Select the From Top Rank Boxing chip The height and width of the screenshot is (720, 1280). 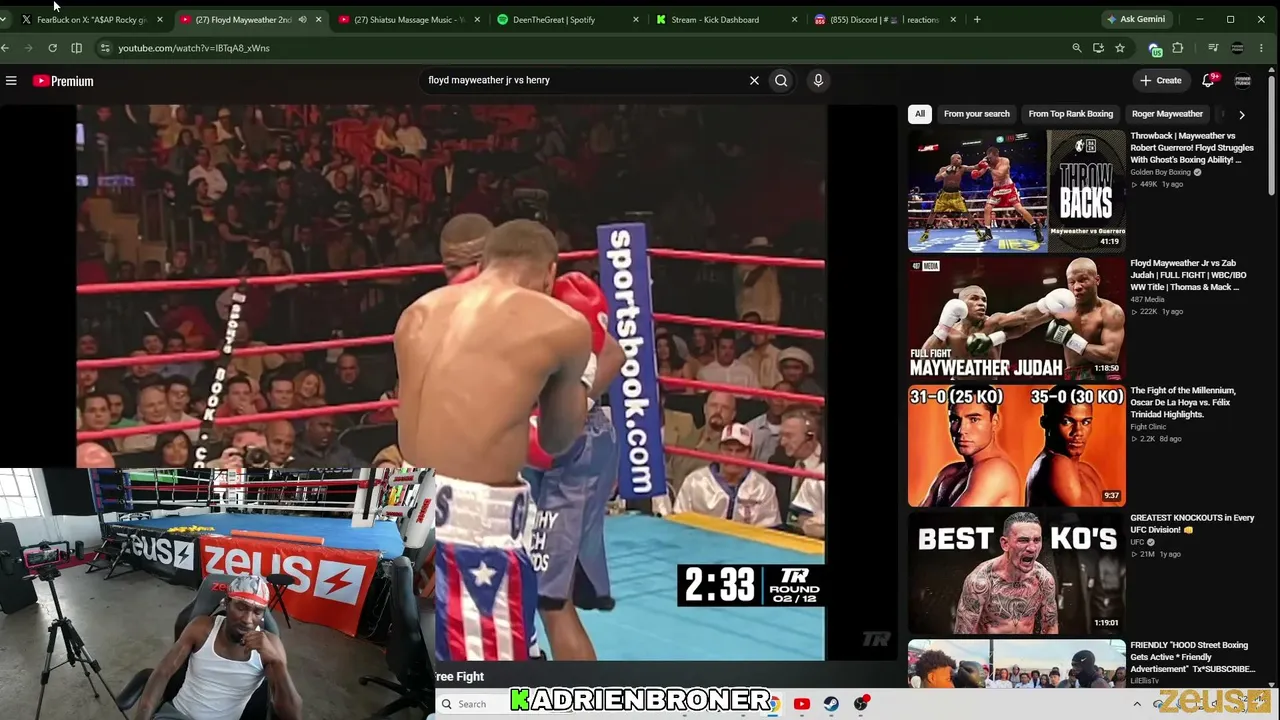coord(1070,114)
